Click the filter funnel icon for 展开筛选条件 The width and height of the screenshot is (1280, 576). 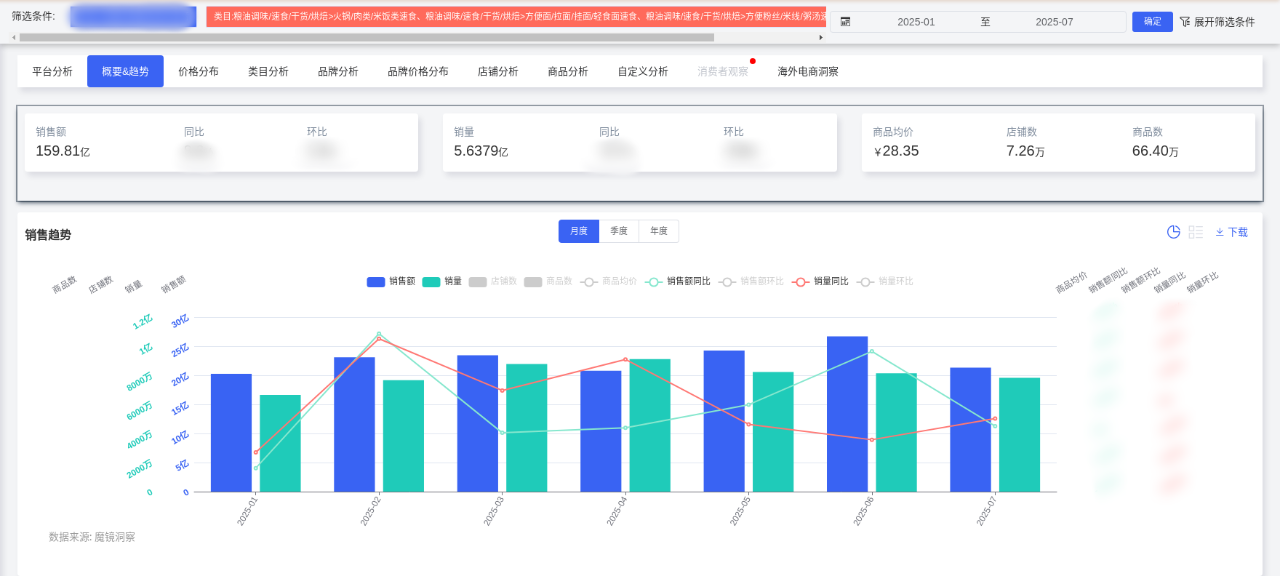1185,21
